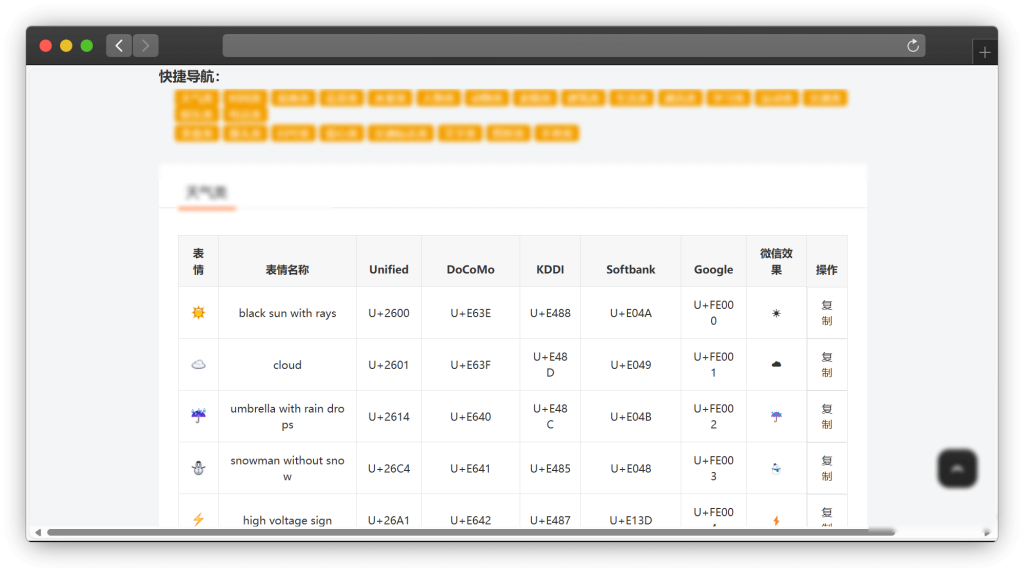Copy the black sun with rays emoji via 复制

pyautogui.click(x=826, y=313)
